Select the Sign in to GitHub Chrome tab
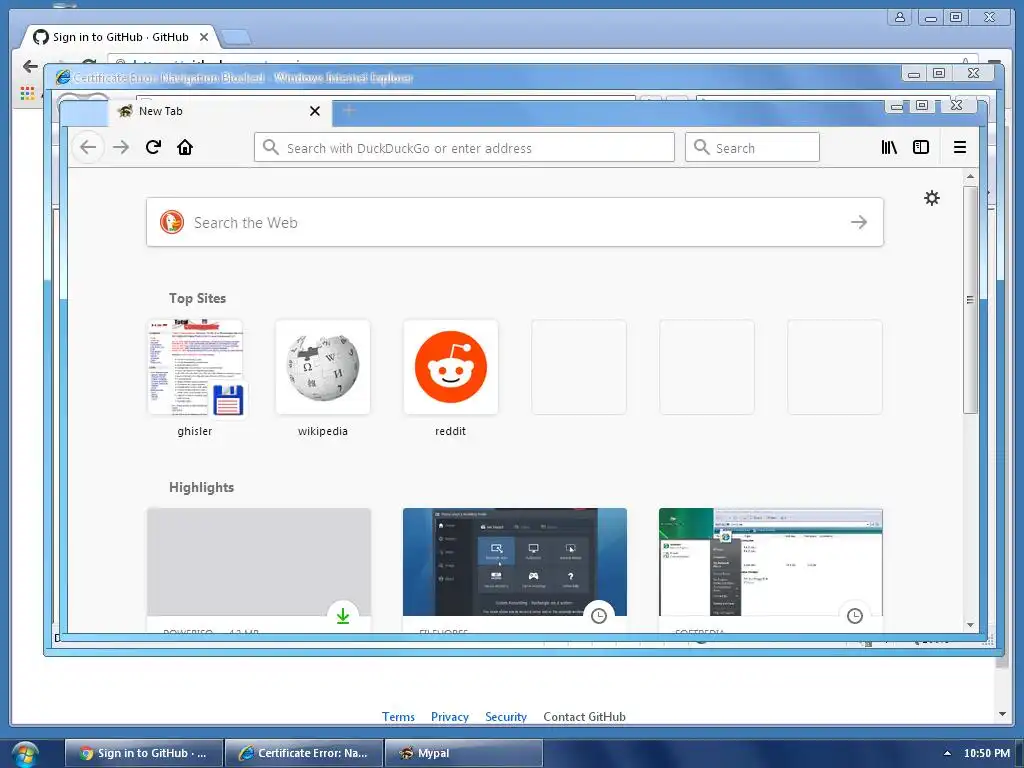Viewport: 1024px width, 768px height. pyautogui.click(x=121, y=37)
